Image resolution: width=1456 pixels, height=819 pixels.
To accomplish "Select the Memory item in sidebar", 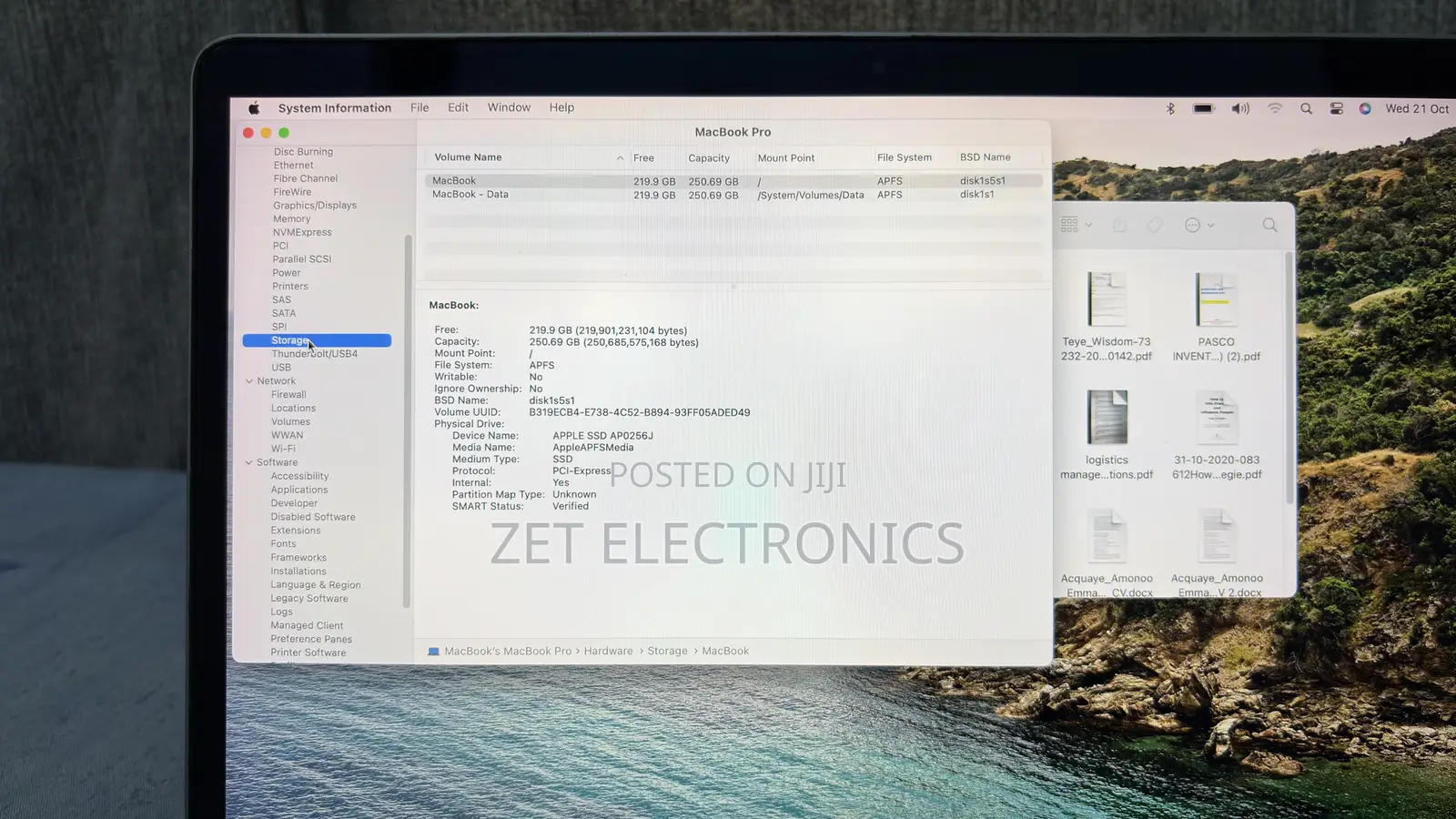I will (291, 219).
